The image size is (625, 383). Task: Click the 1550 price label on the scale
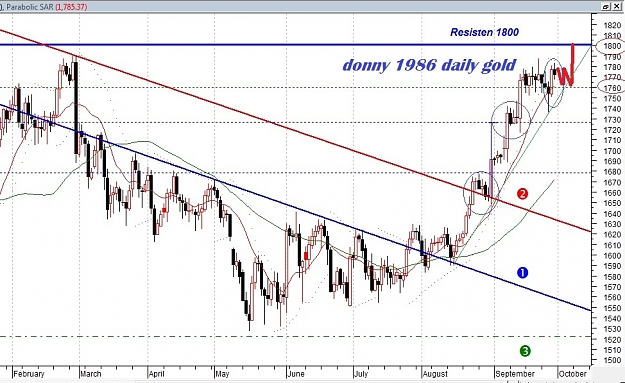(612, 308)
